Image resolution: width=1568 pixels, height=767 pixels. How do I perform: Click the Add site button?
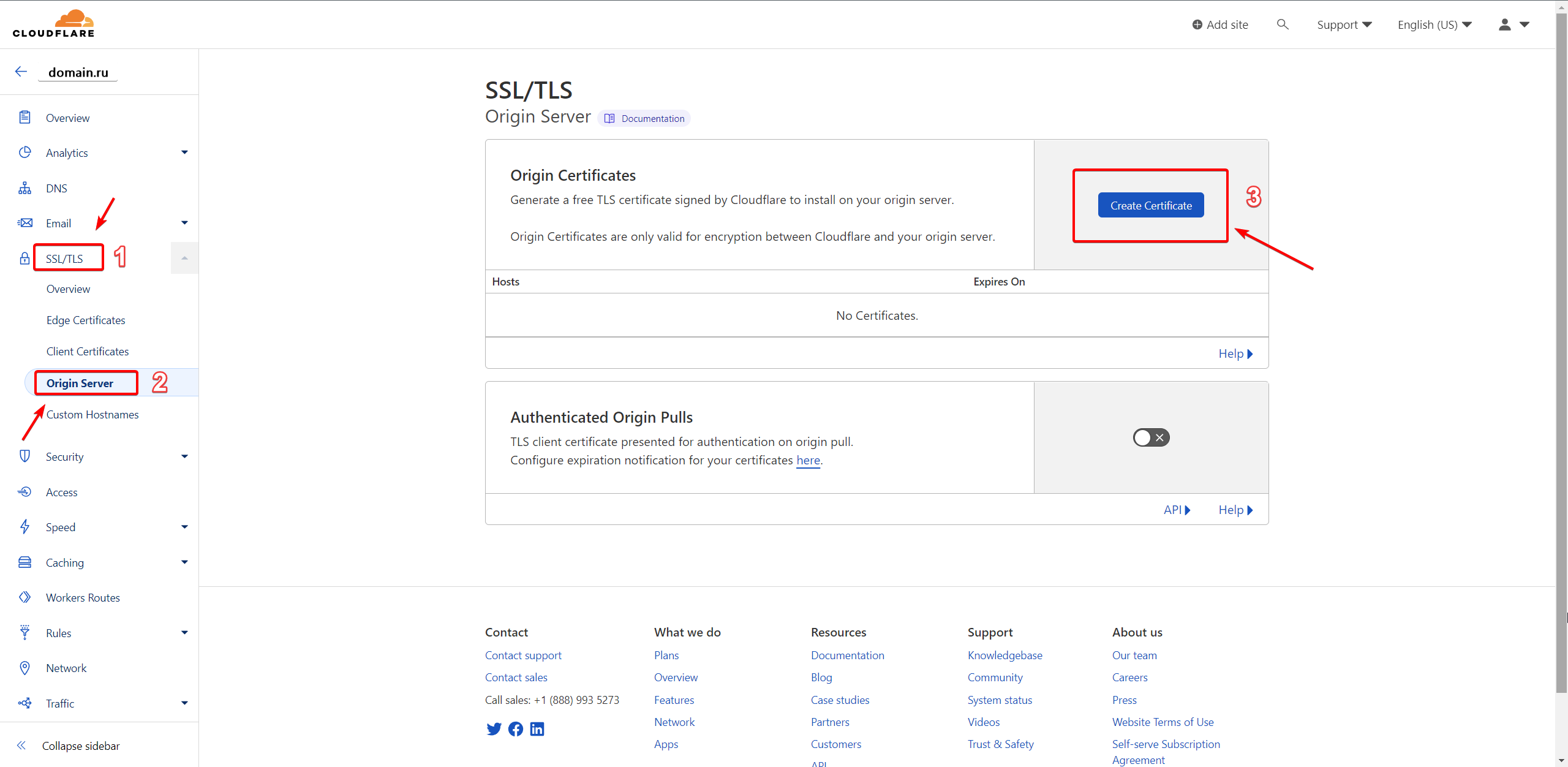pyautogui.click(x=1220, y=25)
